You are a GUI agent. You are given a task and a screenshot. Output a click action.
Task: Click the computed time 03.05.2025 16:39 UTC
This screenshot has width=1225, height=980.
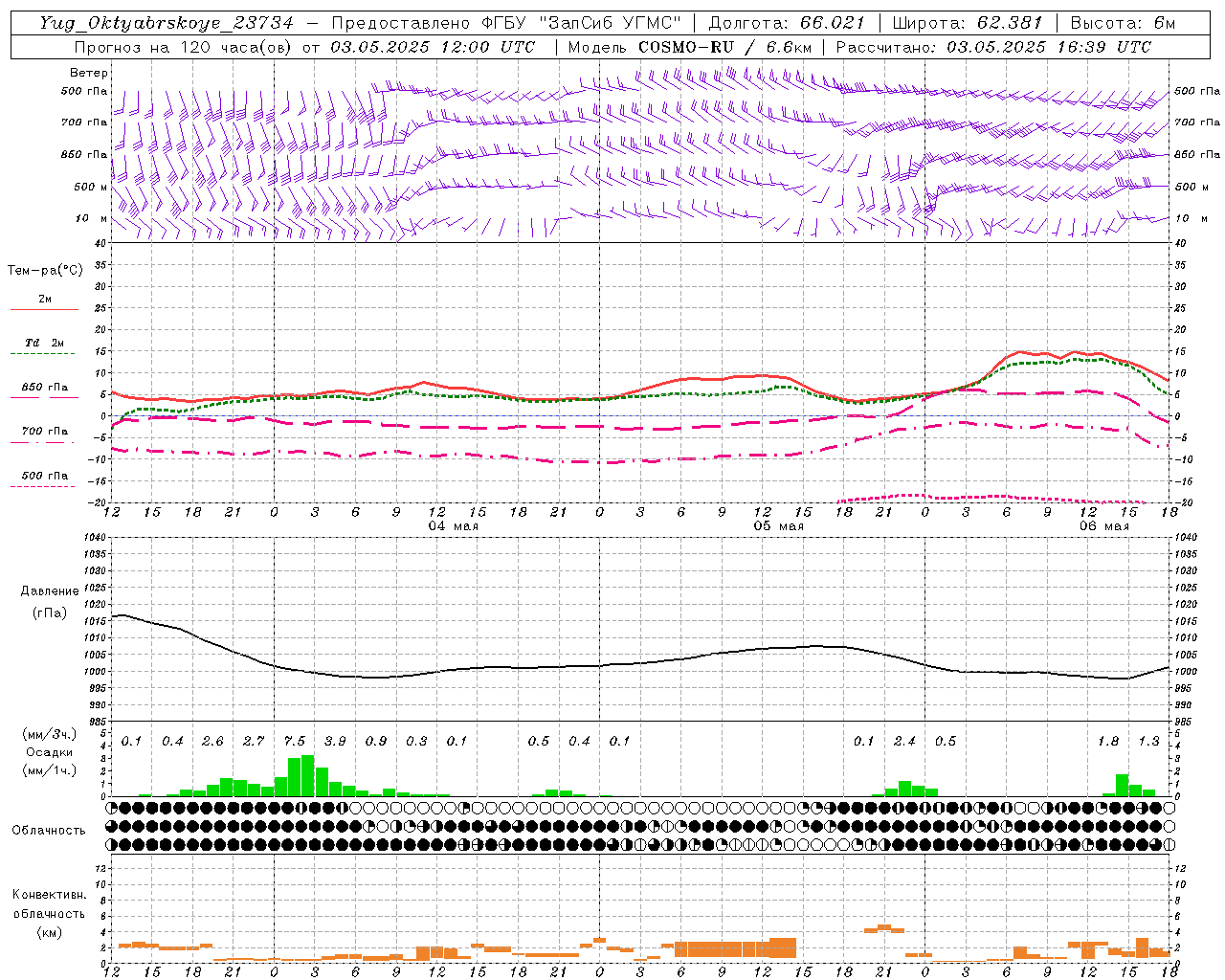tap(1049, 47)
